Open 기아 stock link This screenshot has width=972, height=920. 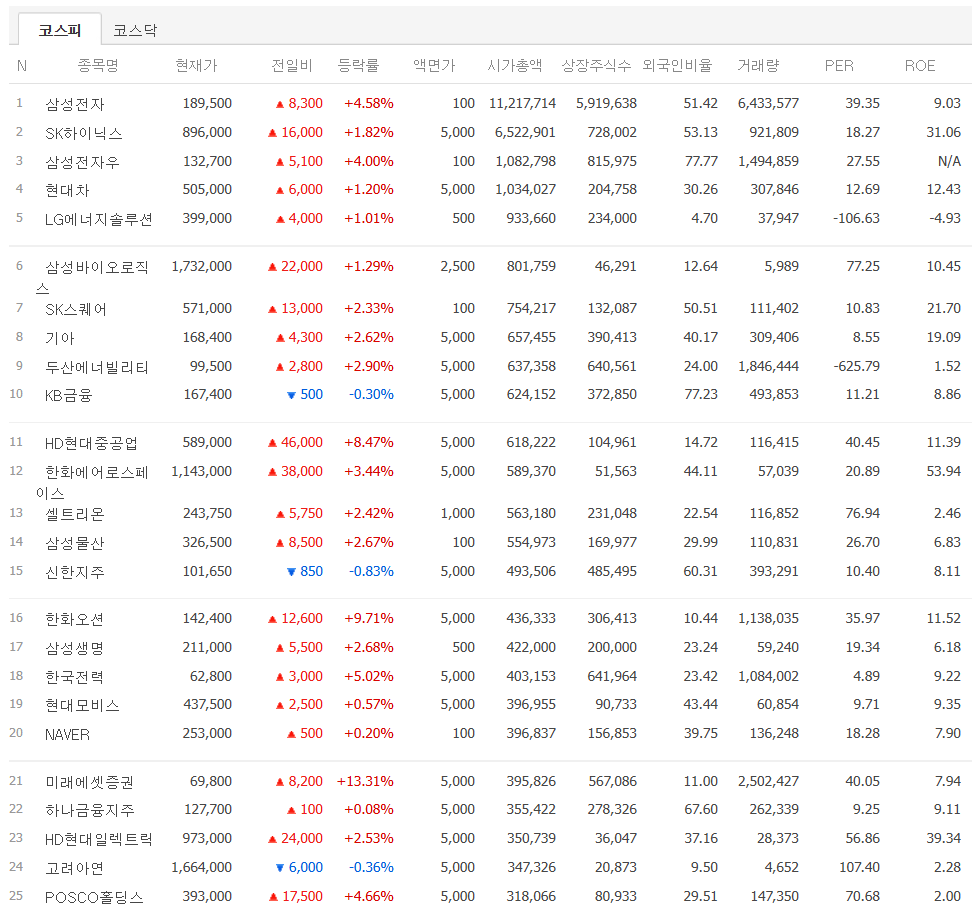[x=60, y=338]
